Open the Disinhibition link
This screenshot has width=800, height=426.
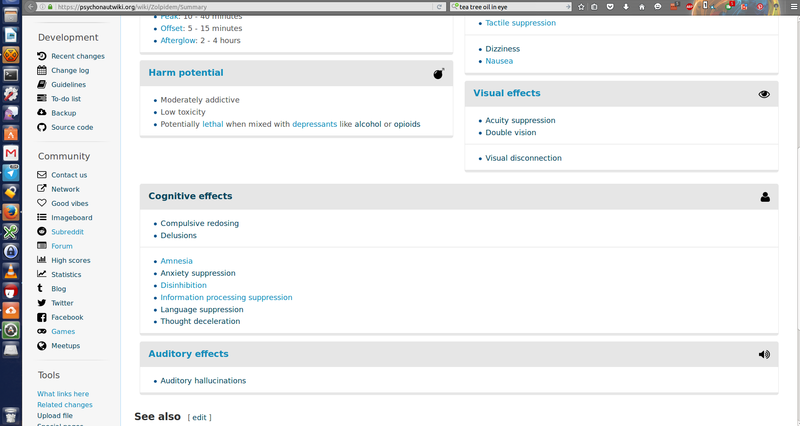[x=184, y=285]
